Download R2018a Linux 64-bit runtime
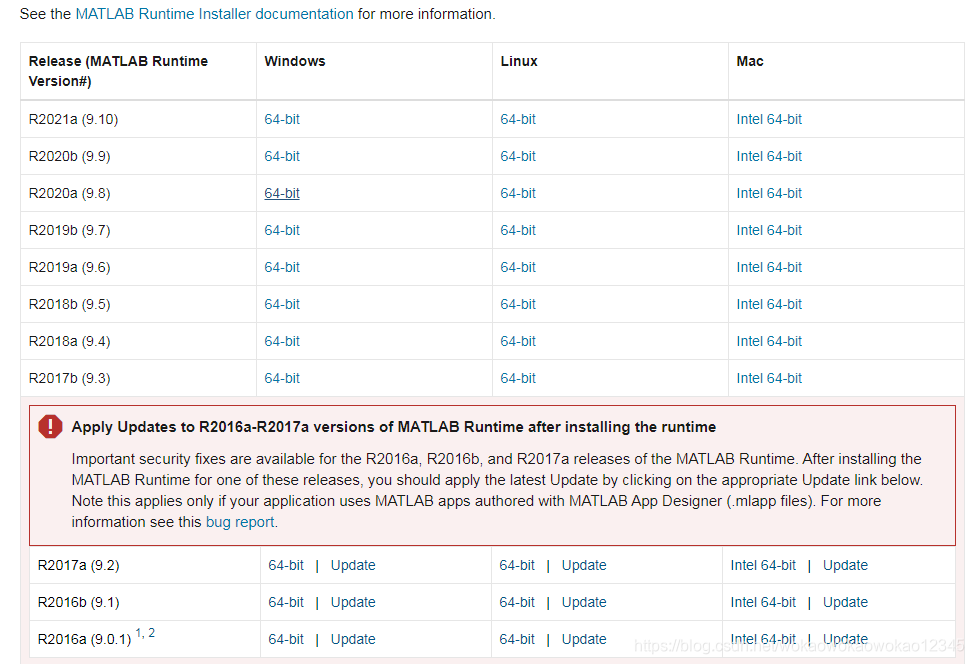The height and width of the screenshot is (664, 974). (x=518, y=341)
